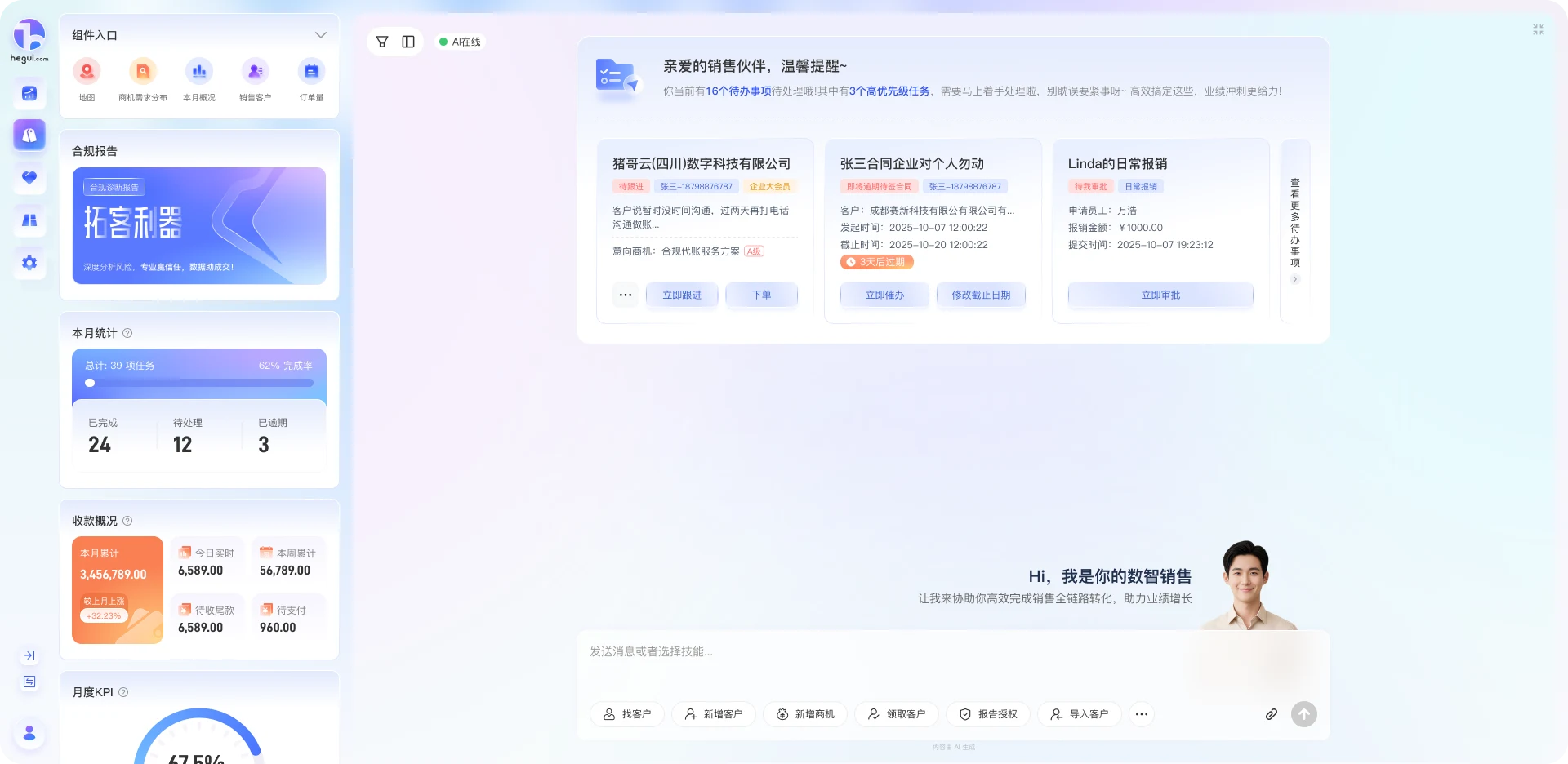The height and width of the screenshot is (764, 1568).
Task: Open the 3个高优先级任务 link
Action: pos(889,91)
